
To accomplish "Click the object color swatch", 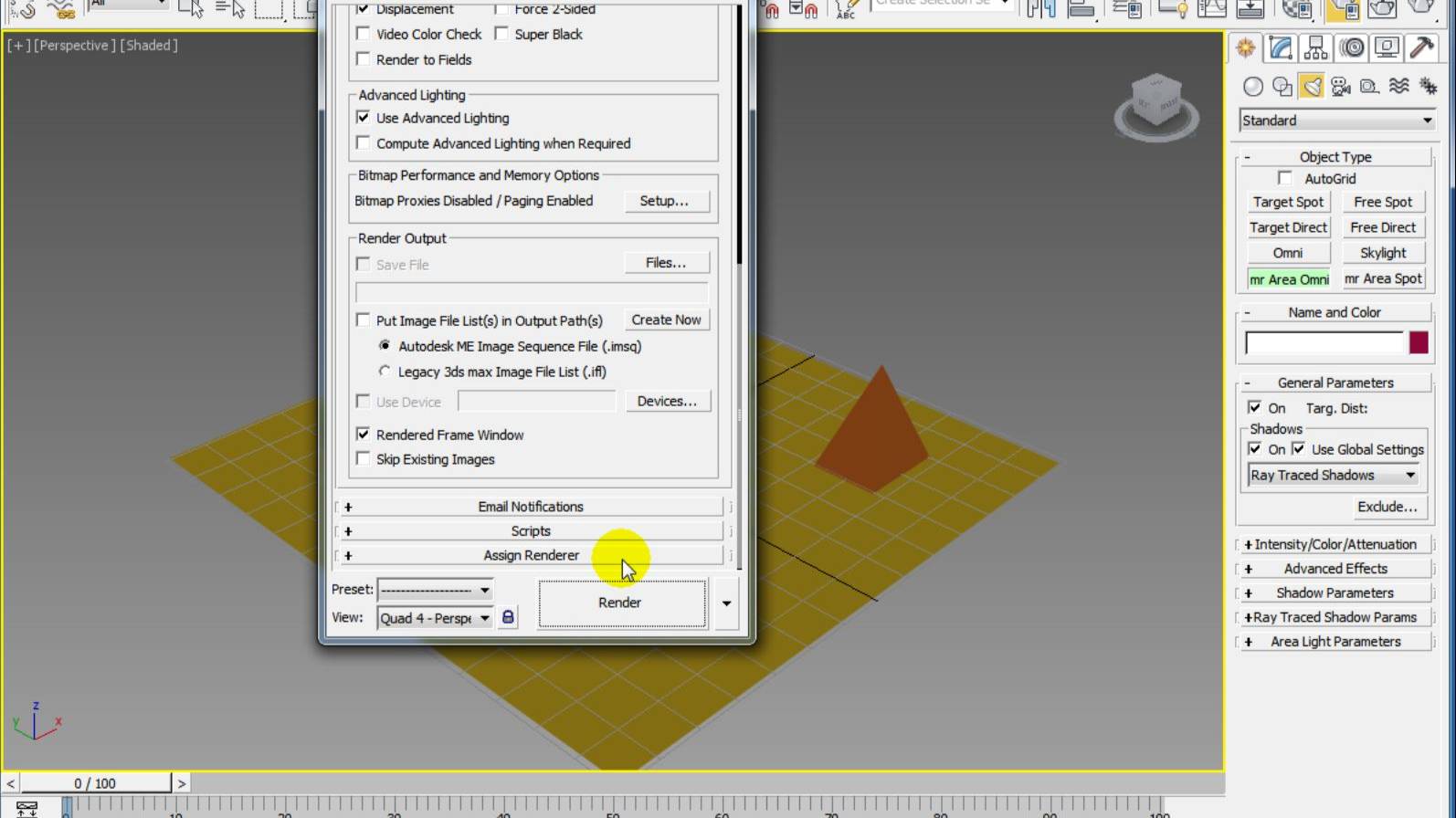I will [x=1419, y=342].
